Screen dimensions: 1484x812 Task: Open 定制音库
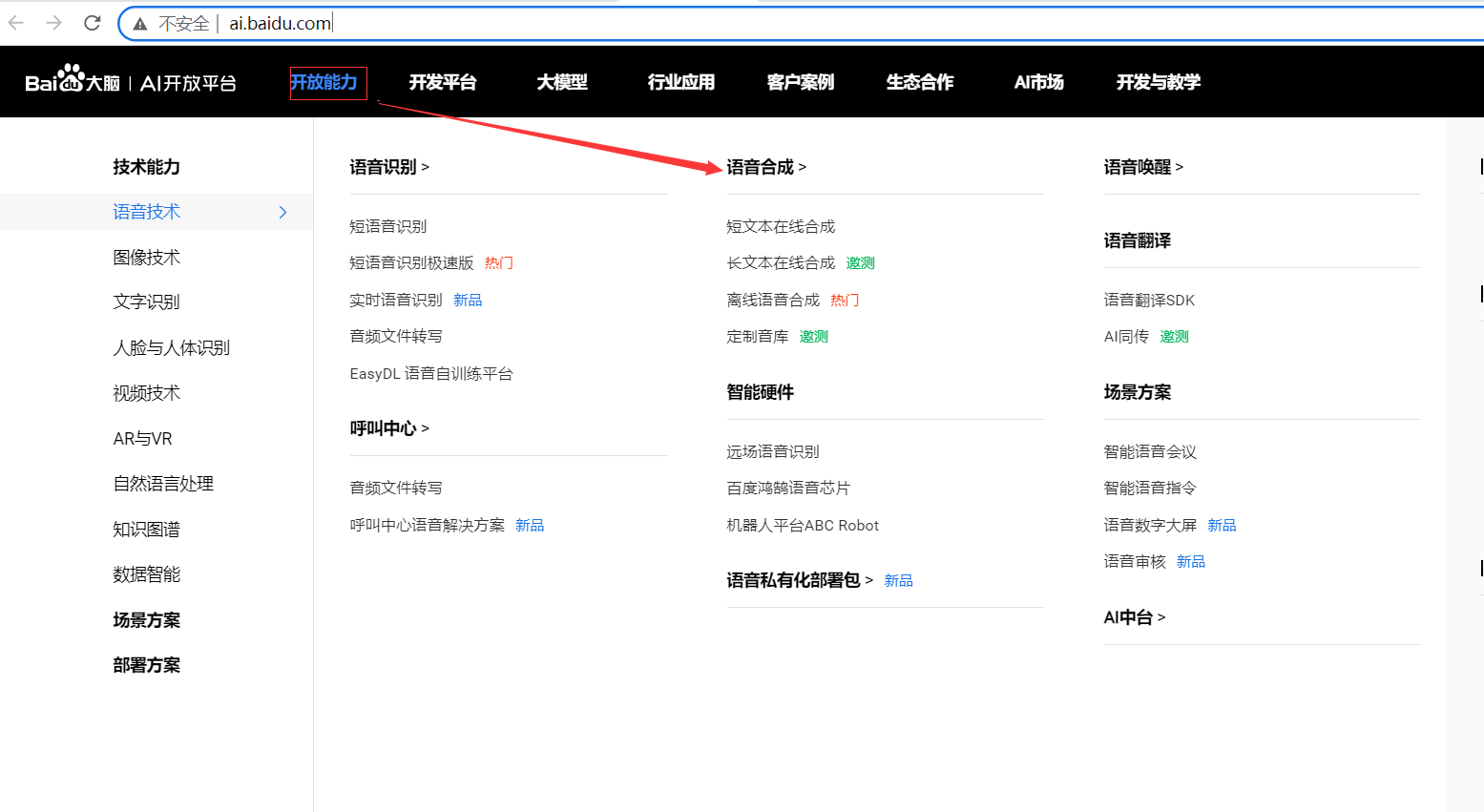click(x=758, y=336)
